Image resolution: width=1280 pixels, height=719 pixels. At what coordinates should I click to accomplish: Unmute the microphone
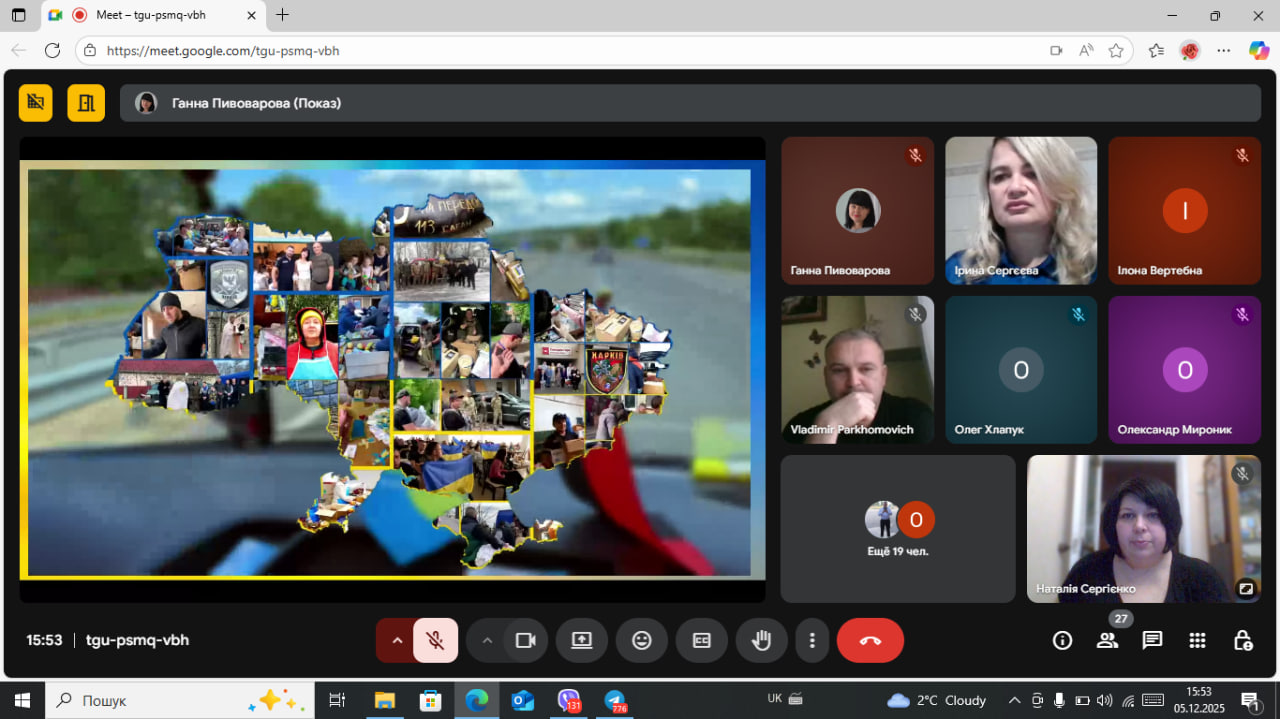click(435, 640)
